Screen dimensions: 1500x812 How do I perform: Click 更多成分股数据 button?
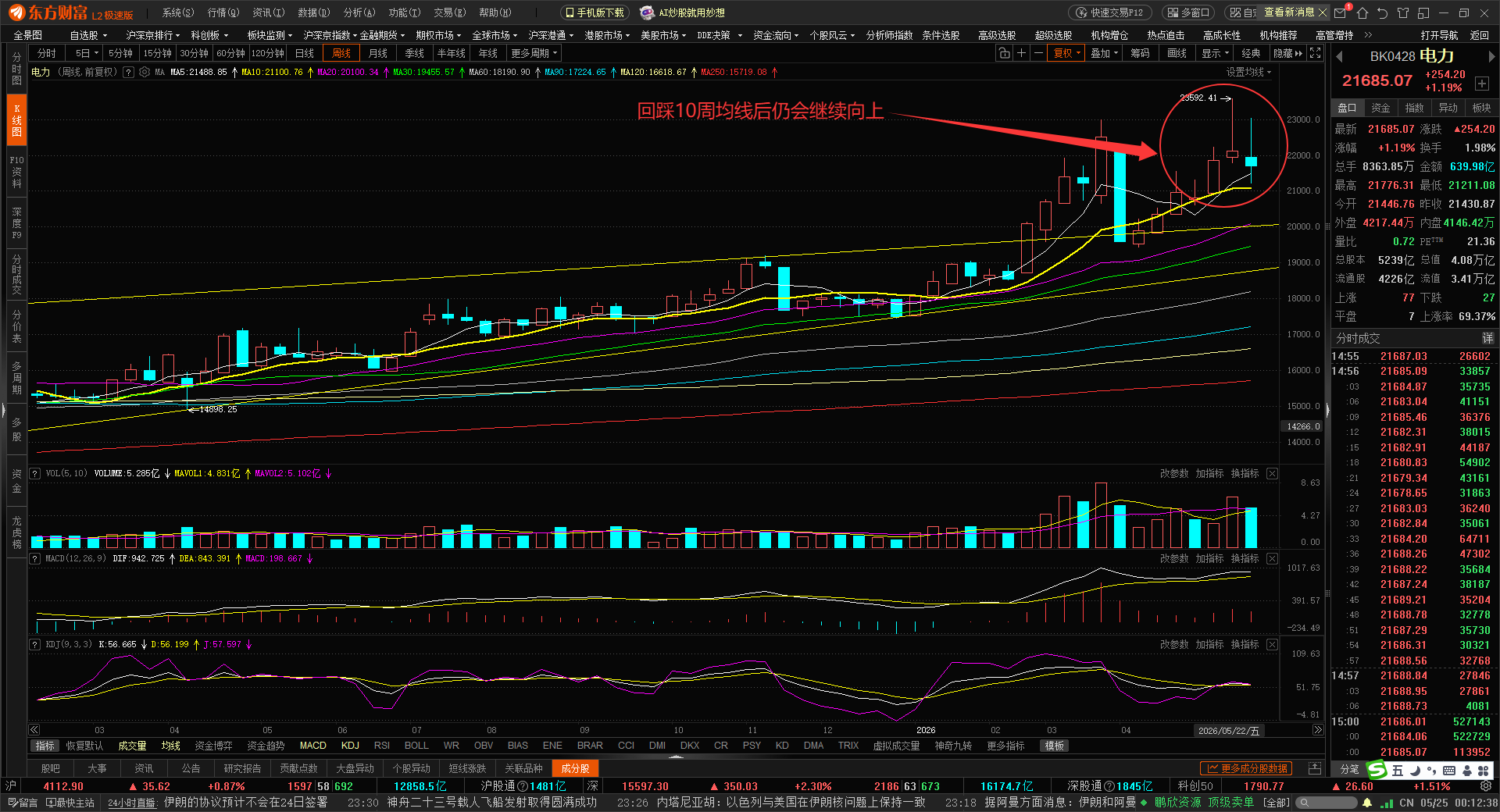[1246, 768]
